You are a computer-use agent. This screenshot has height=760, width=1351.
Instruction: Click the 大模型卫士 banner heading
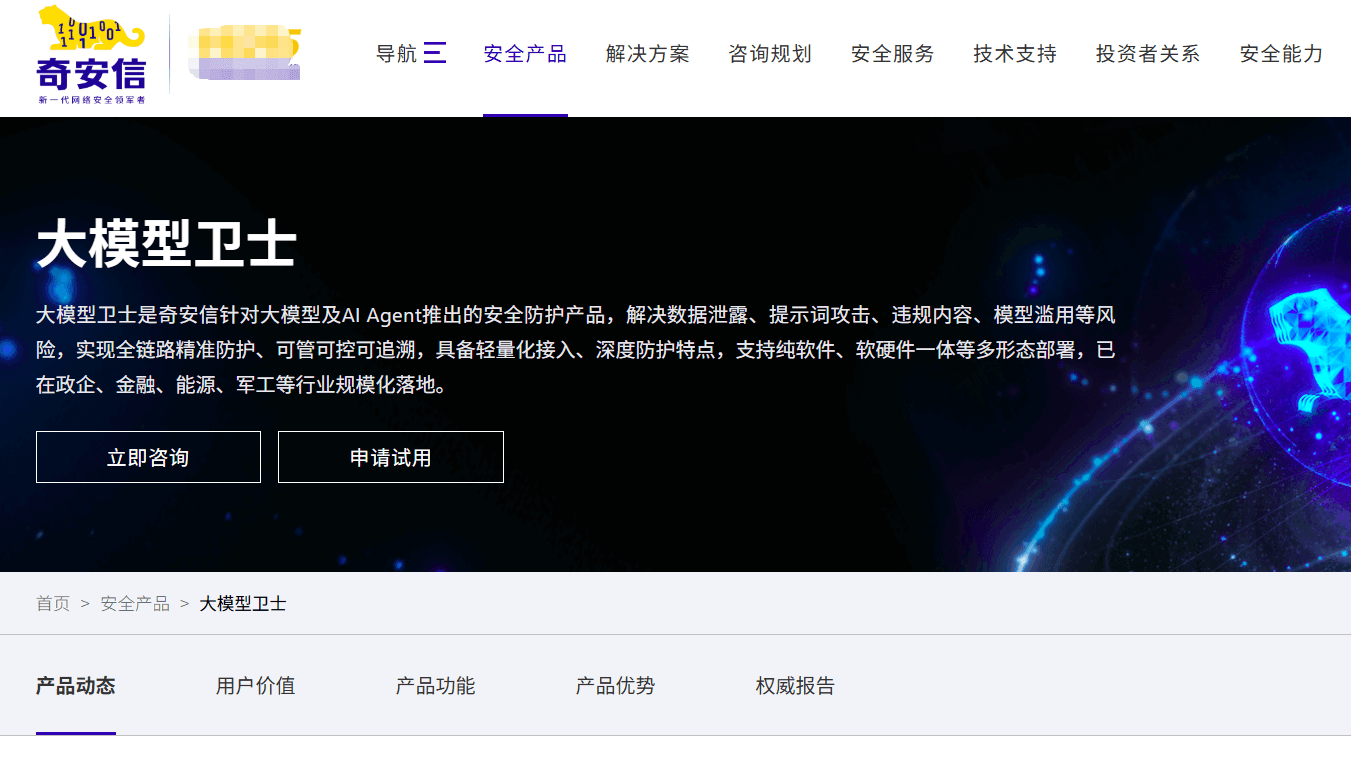click(166, 245)
